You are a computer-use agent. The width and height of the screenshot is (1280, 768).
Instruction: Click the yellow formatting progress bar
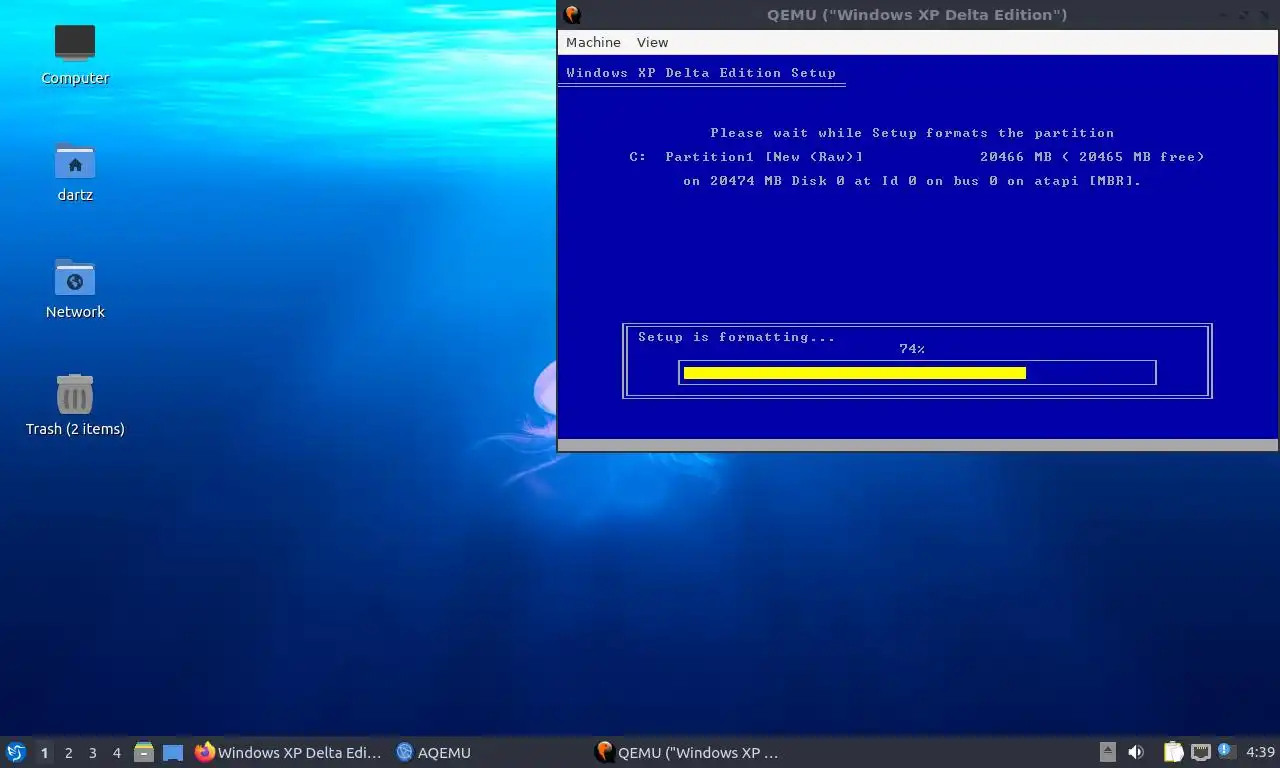[x=855, y=373]
